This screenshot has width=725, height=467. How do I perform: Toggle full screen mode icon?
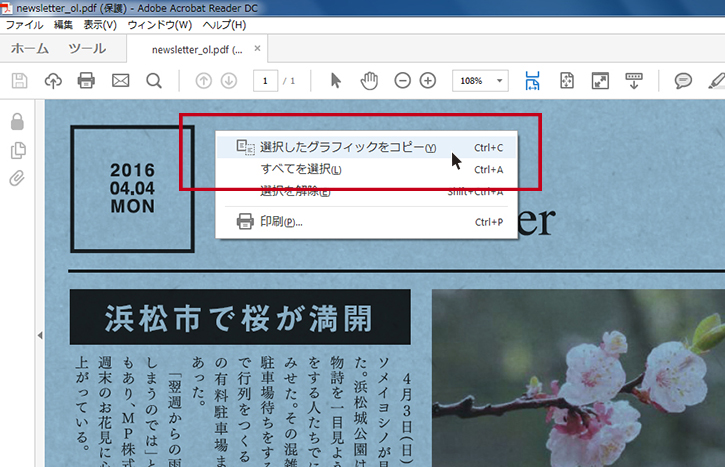pos(600,80)
